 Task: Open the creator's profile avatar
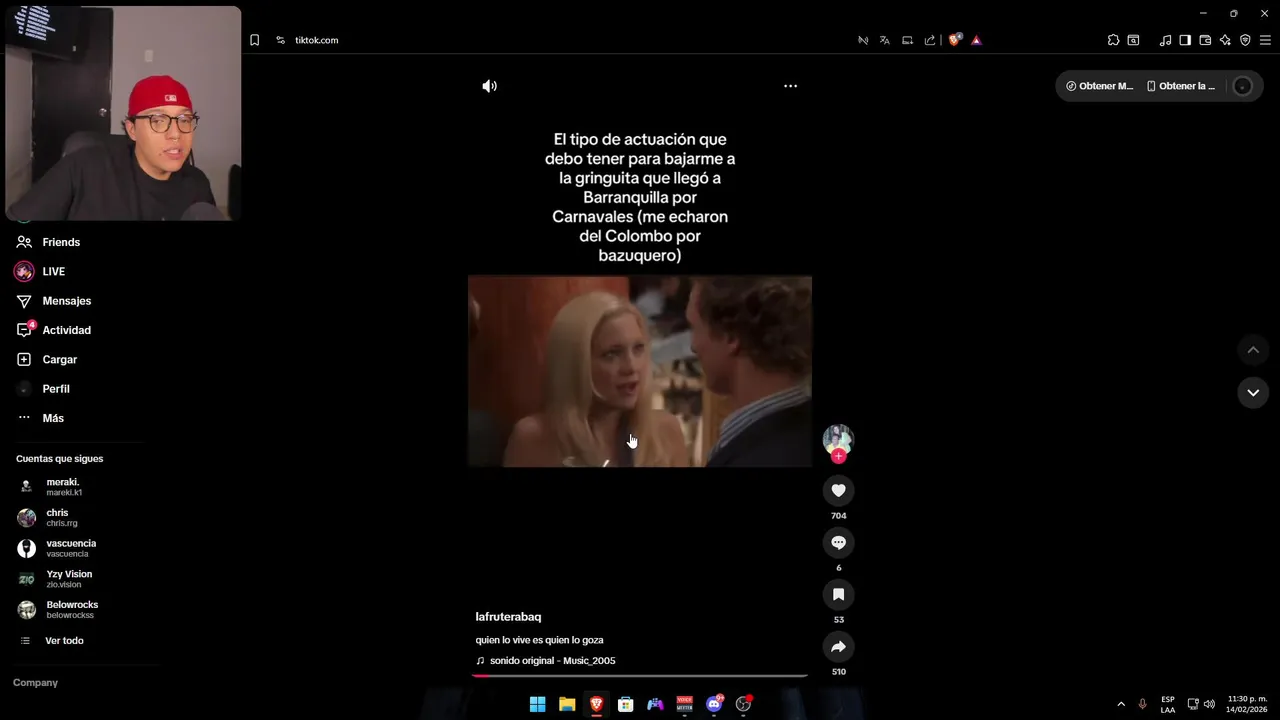point(838,439)
